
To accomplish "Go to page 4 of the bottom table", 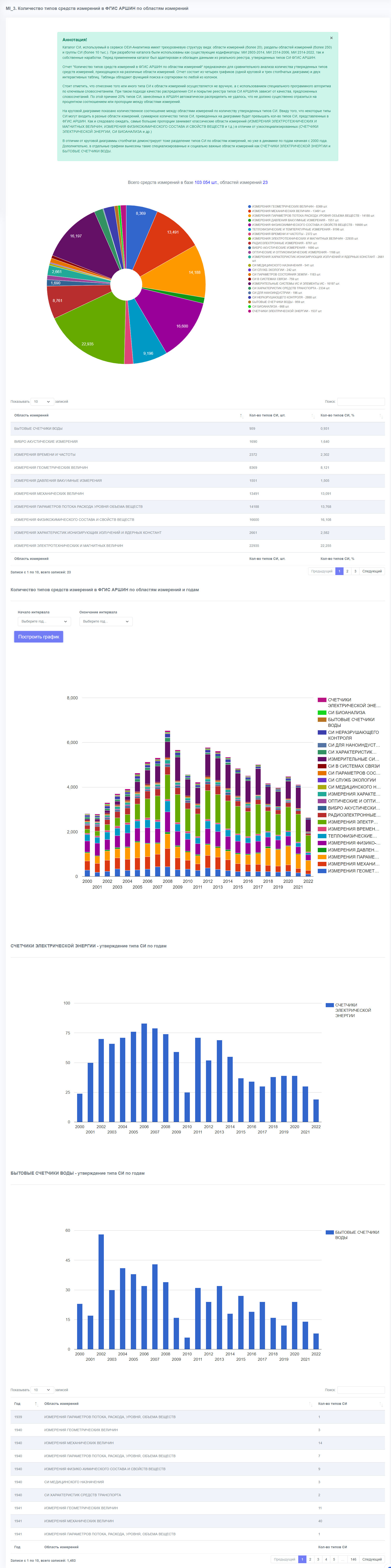I will pos(326,1560).
